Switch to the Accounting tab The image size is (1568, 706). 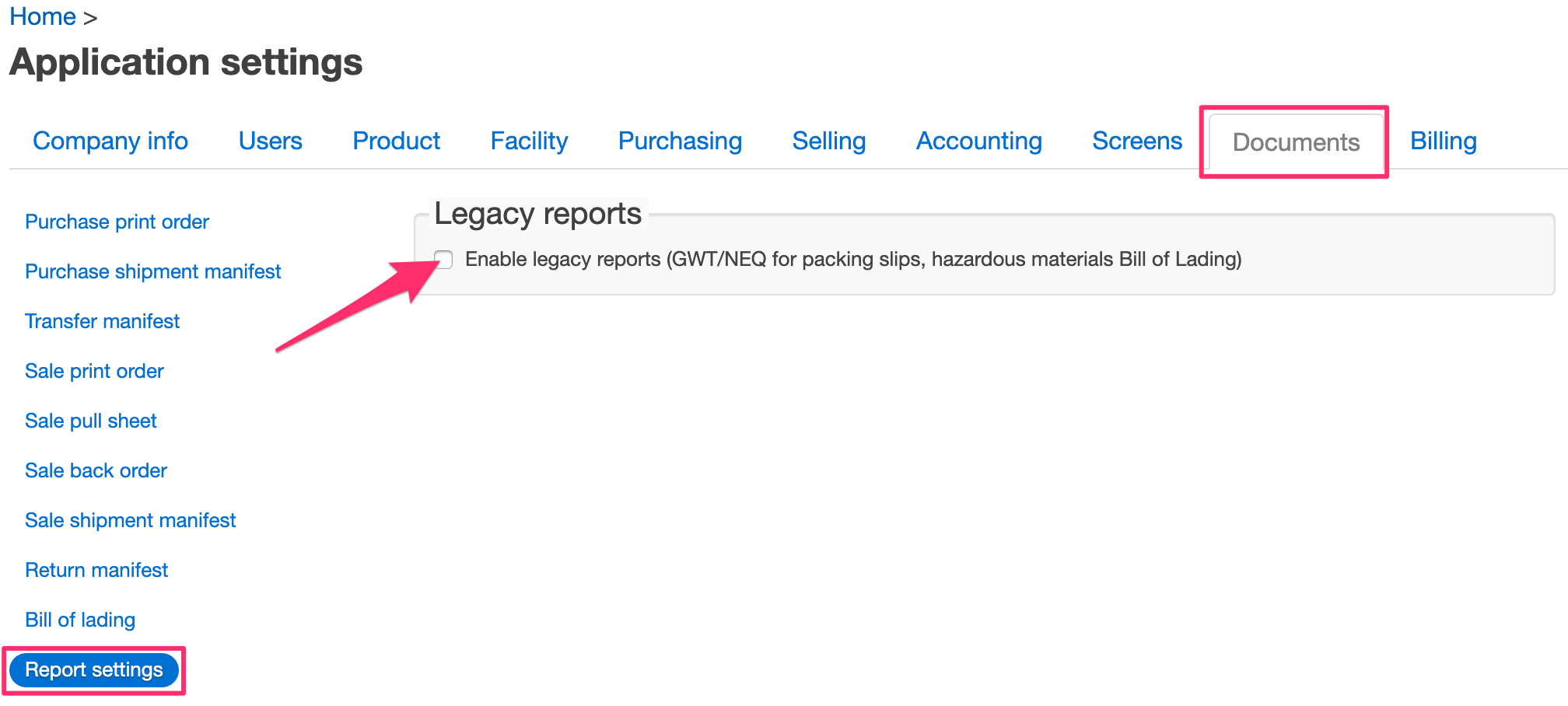[978, 141]
